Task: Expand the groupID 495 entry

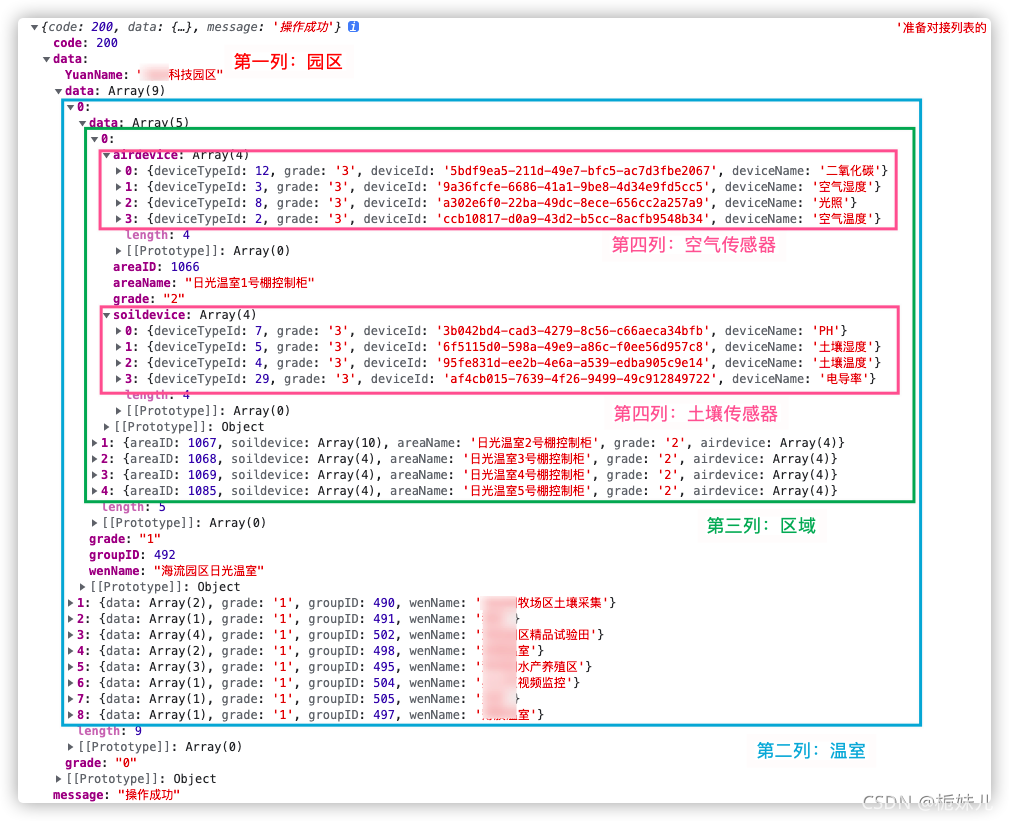Action: 71,667
